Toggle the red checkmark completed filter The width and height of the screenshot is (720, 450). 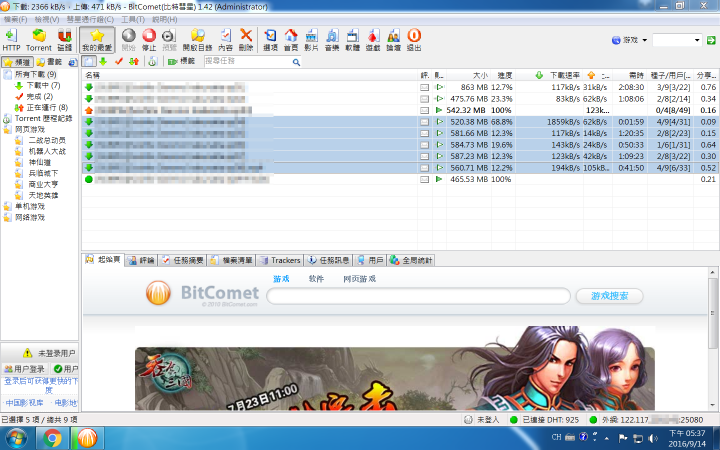point(119,61)
